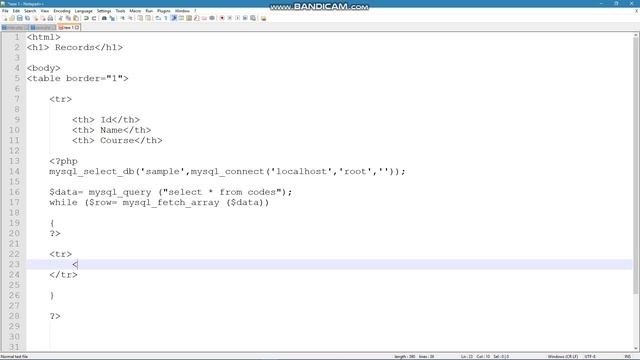Click the scrollbar down arrow
This screenshot has width=640, height=360.
(x=636, y=348)
